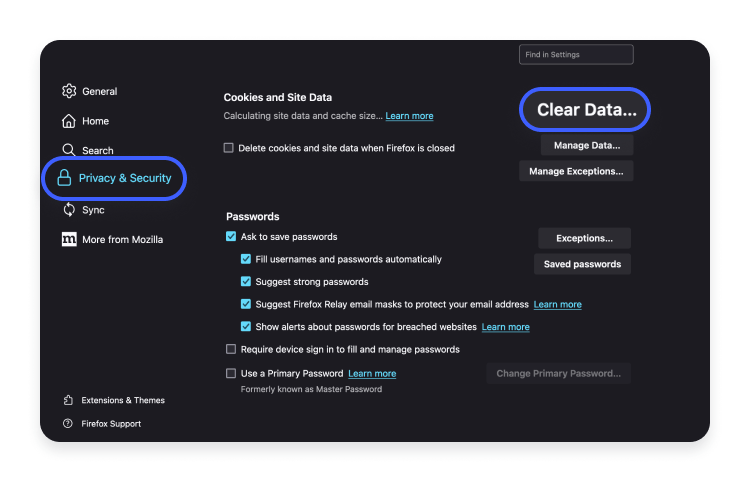Viewport: 750px width, 482px height.
Task: Click the Search magnifier icon
Action: 69,150
